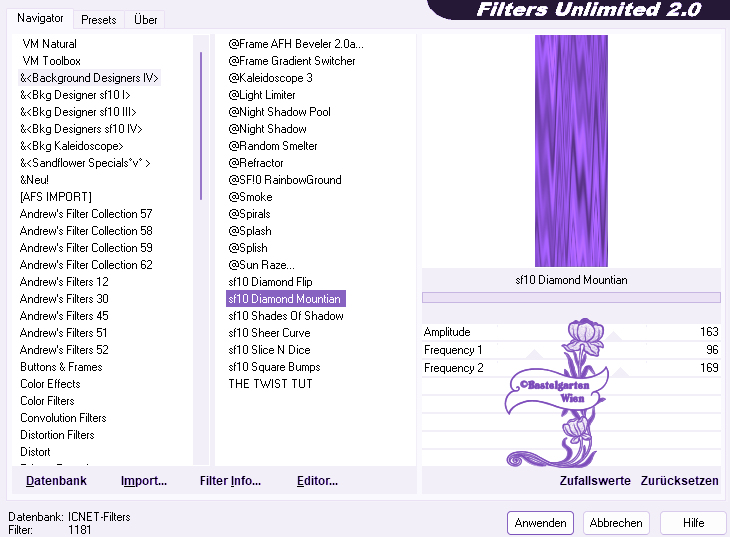Choose Distortion Filters category
Image resolution: width=730 pixels, height=537 pixels.
click(x=57, y=435)
